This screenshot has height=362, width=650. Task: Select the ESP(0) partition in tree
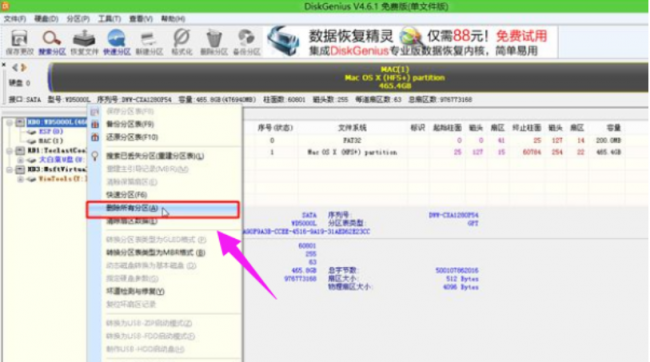pos(51,131)
